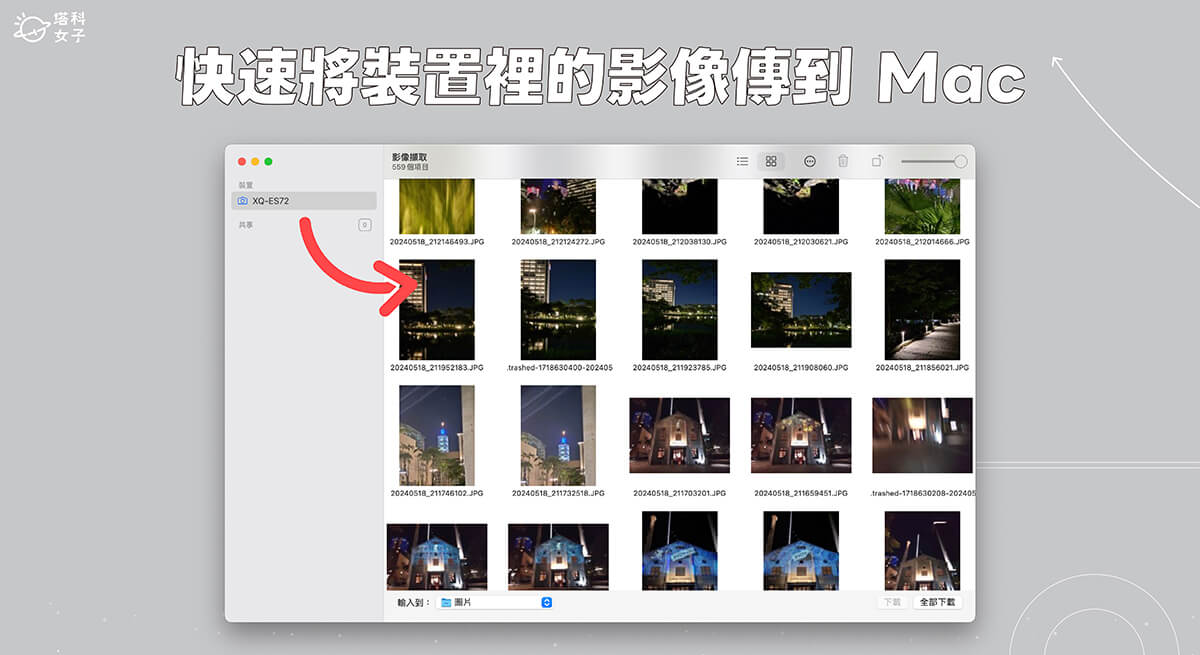
Task: Select the XQ-ES72 device in sidebar
Action: click(304, 201)
